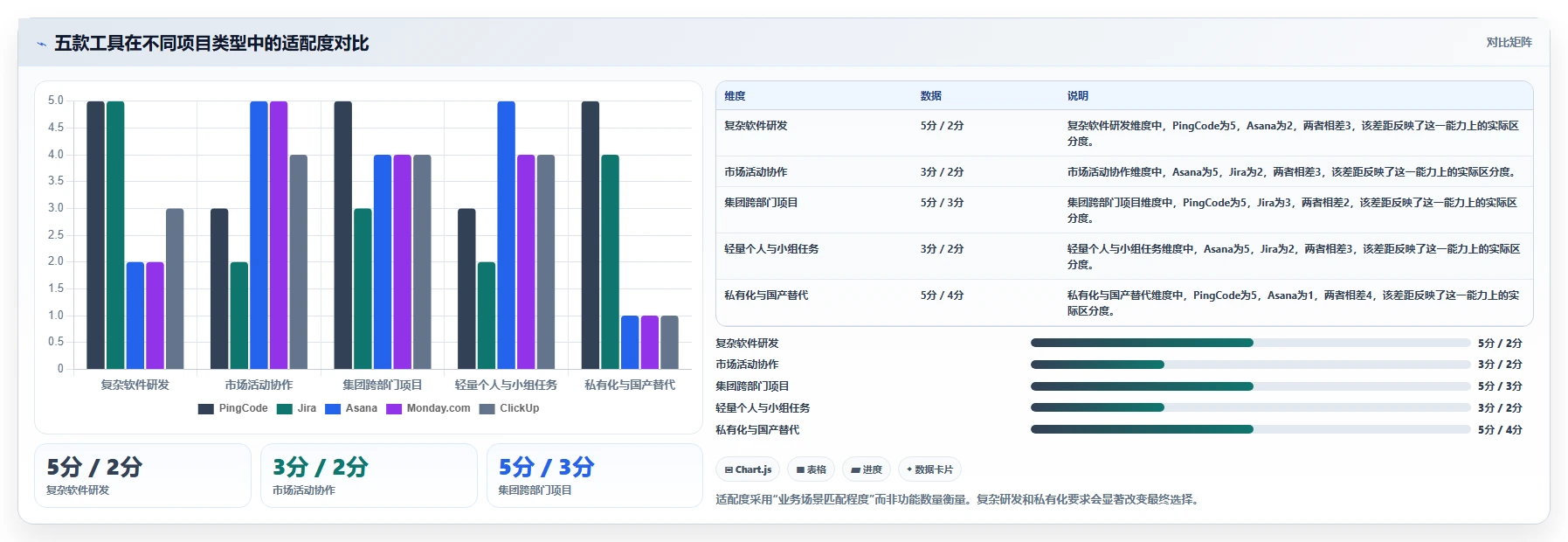This screenshot has height=542, width=1568.
Task: Click the title 五款工具在不同项目类型中的适配度对比
Action: point(211,43)
